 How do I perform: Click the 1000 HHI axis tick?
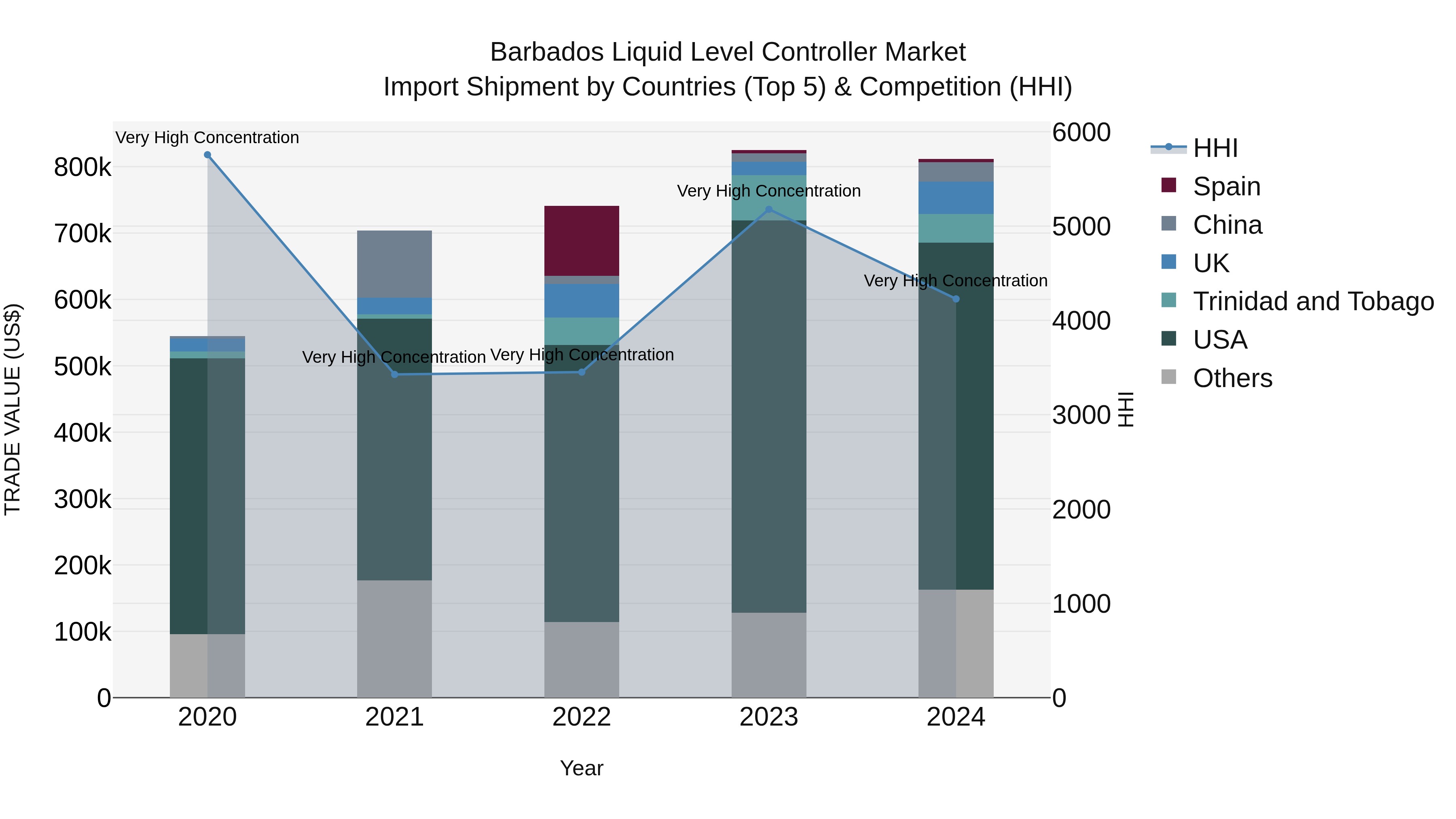1081,604
